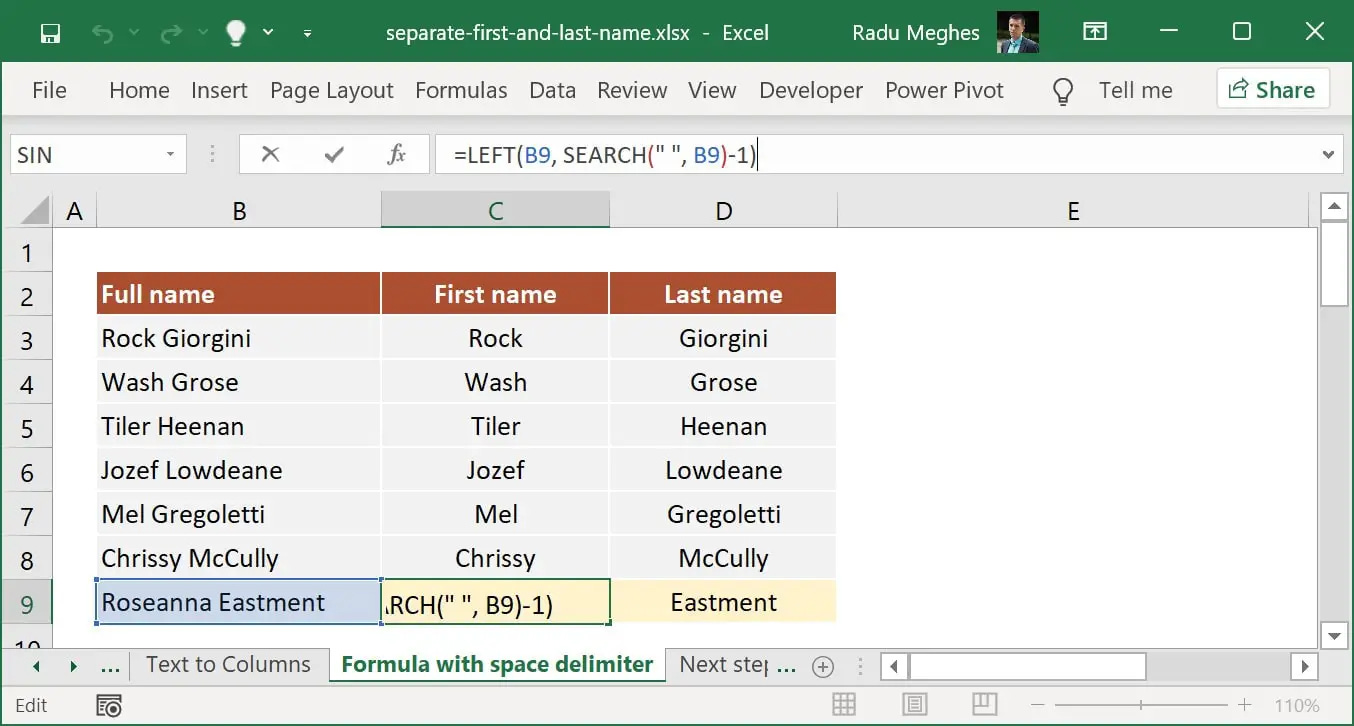Switch to the Formulas ribbon tab
1354x726 pixels.
(461, 90)
